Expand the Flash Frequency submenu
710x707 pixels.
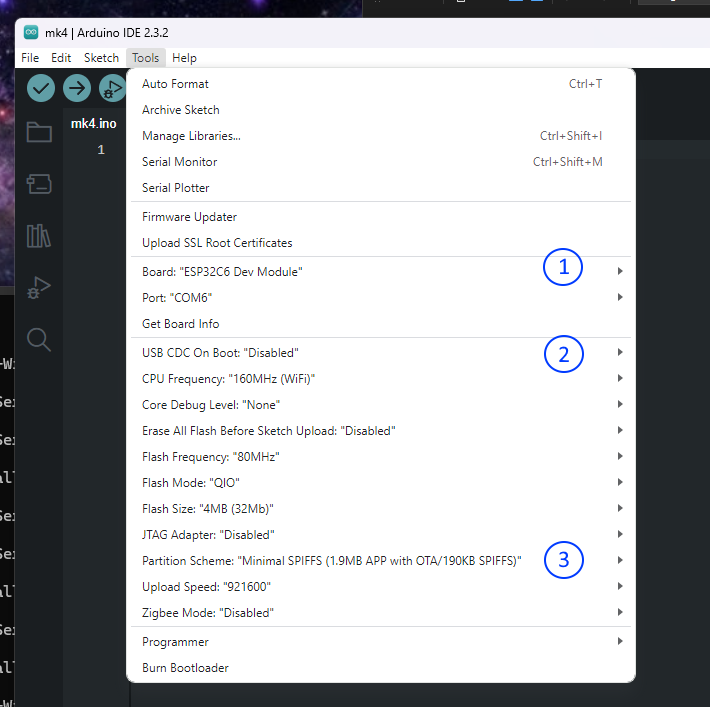(380, 457)
